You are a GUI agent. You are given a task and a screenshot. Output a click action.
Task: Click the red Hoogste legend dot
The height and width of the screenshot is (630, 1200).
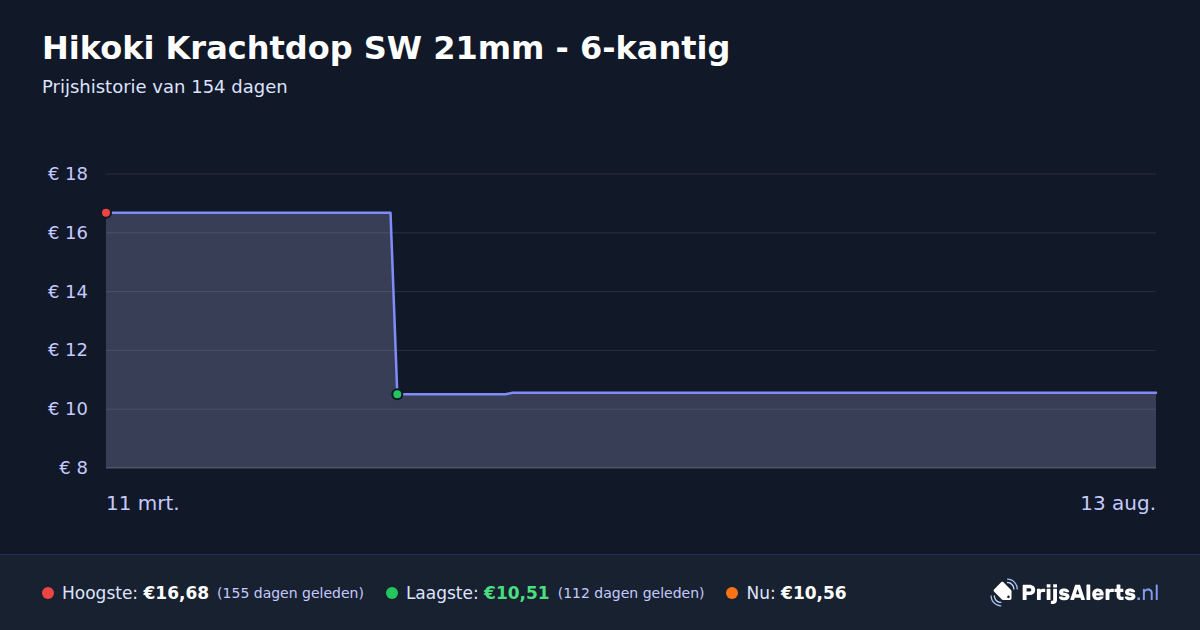(48, 593)
